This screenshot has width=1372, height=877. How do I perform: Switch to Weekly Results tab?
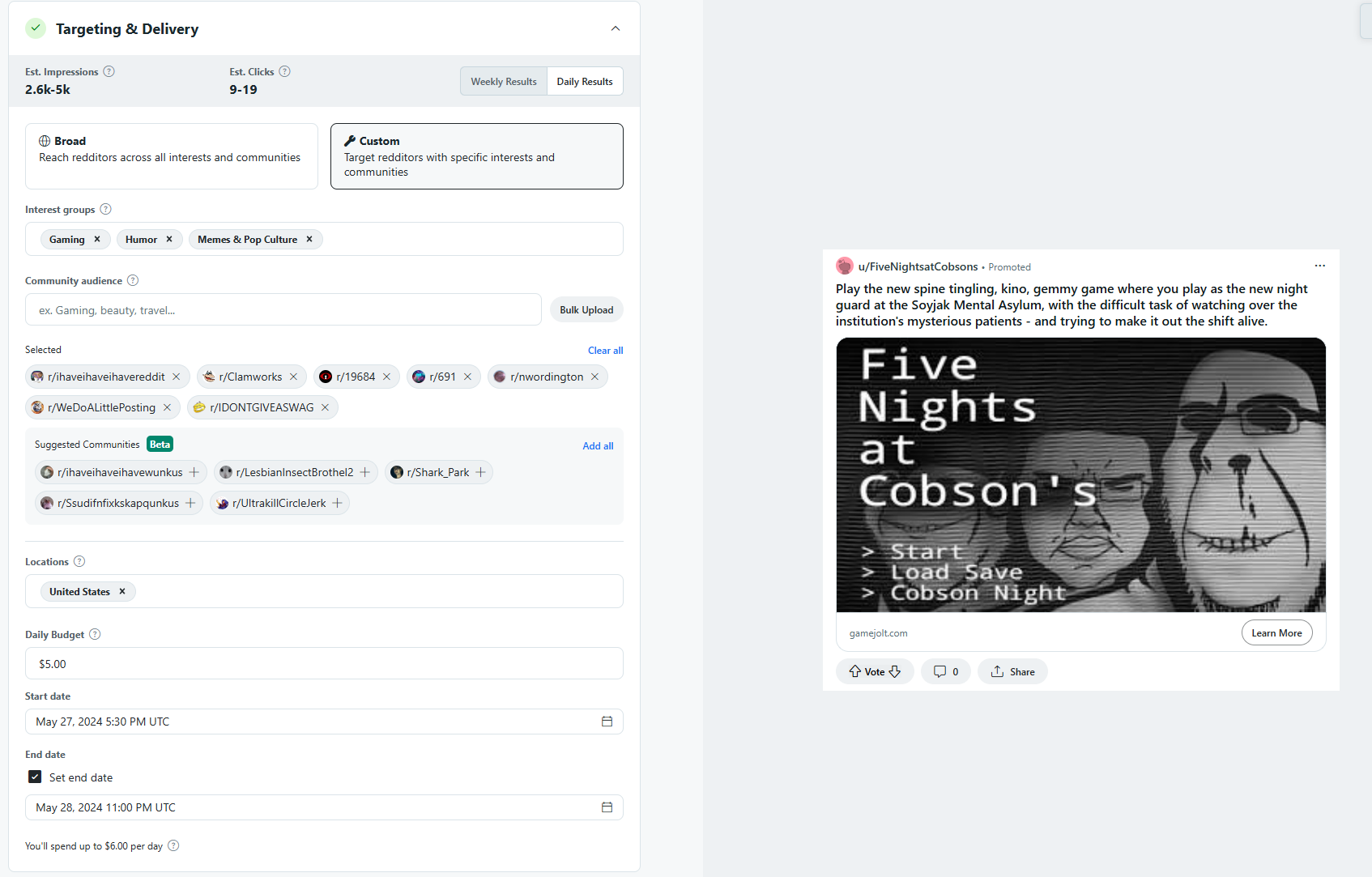pyautogui.click(x=504, y=81)
